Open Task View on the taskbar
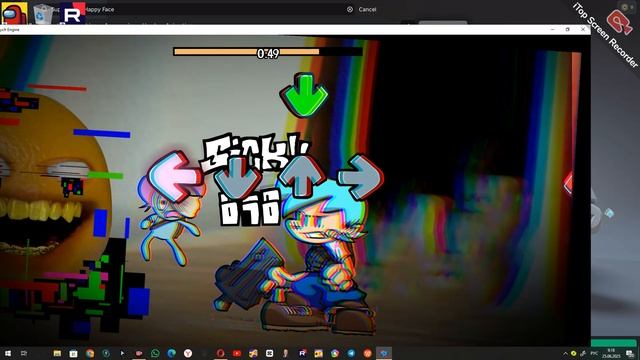This screenshot has height=360, width=640. coord(24,353)
